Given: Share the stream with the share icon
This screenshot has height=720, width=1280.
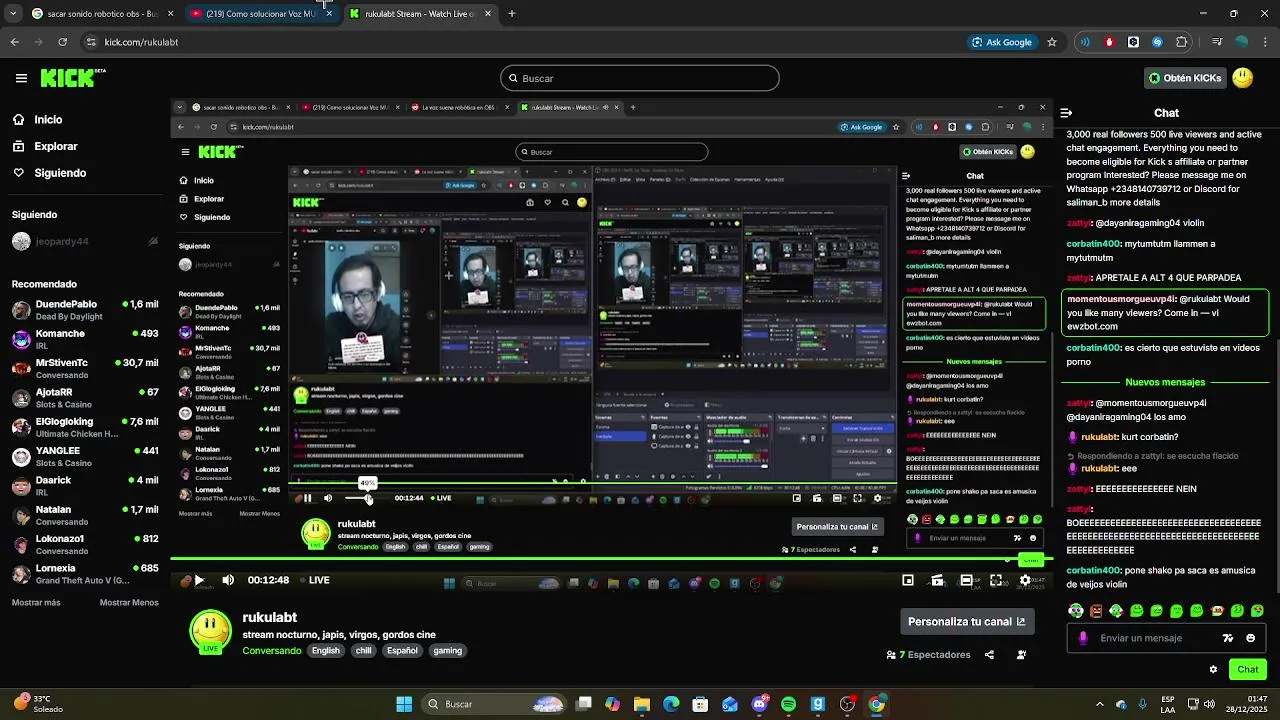Looking at the screenshot, I should pyautogui.click(x=989, y=655).
